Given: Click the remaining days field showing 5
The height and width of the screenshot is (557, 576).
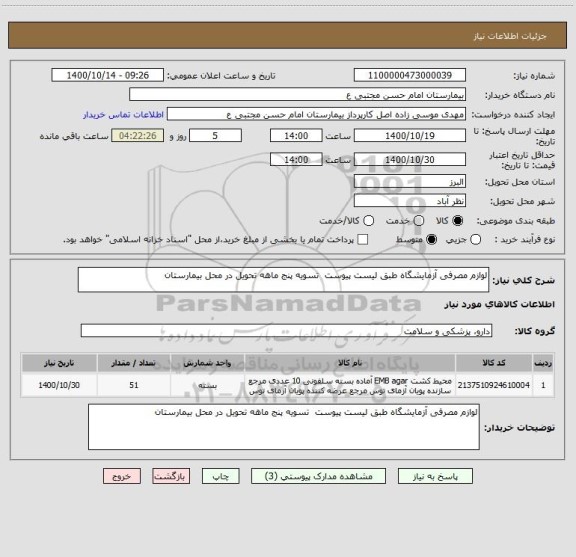Looking at the screenshot, I should click(215, 136).
